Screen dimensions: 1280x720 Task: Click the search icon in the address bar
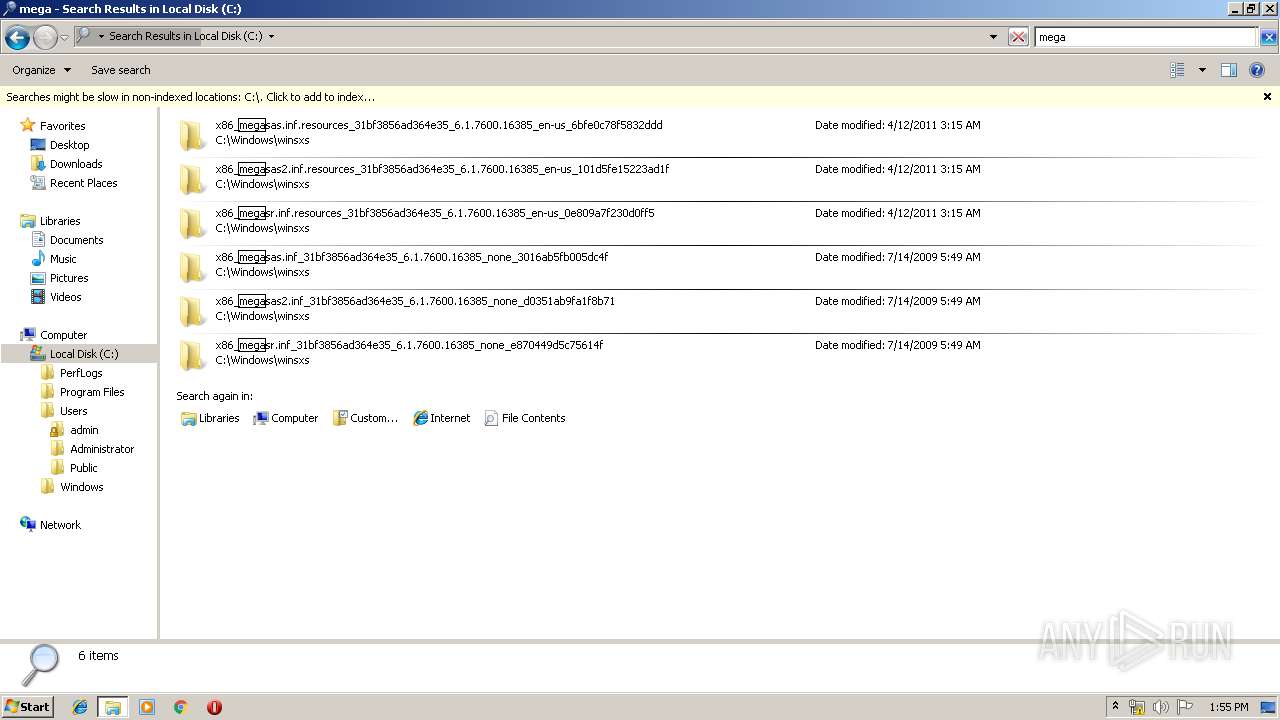[85, 36]
